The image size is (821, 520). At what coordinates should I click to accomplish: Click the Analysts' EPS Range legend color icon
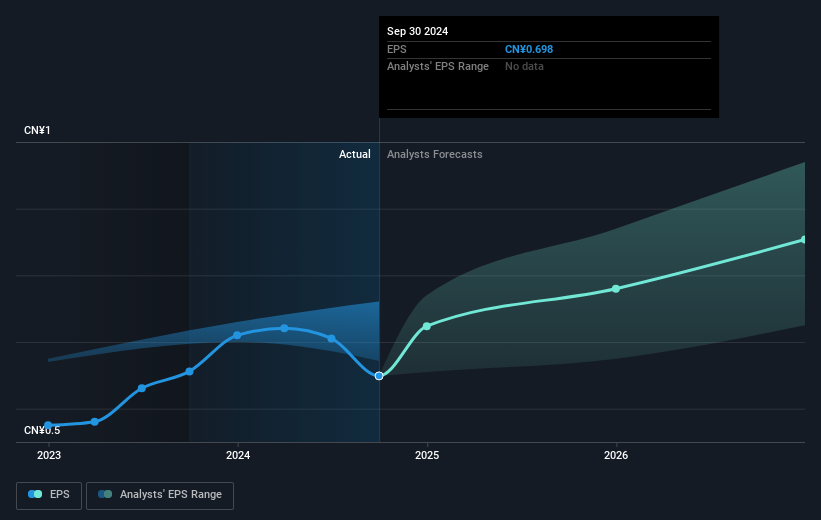click(105, 494)
